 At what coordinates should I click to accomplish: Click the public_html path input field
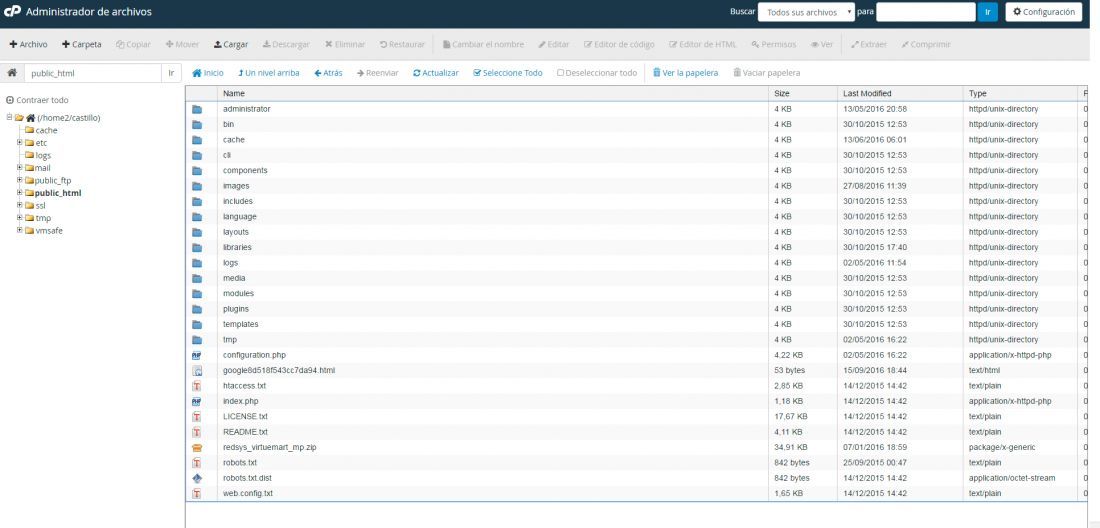pyautogui.click(x=93, y=73)
